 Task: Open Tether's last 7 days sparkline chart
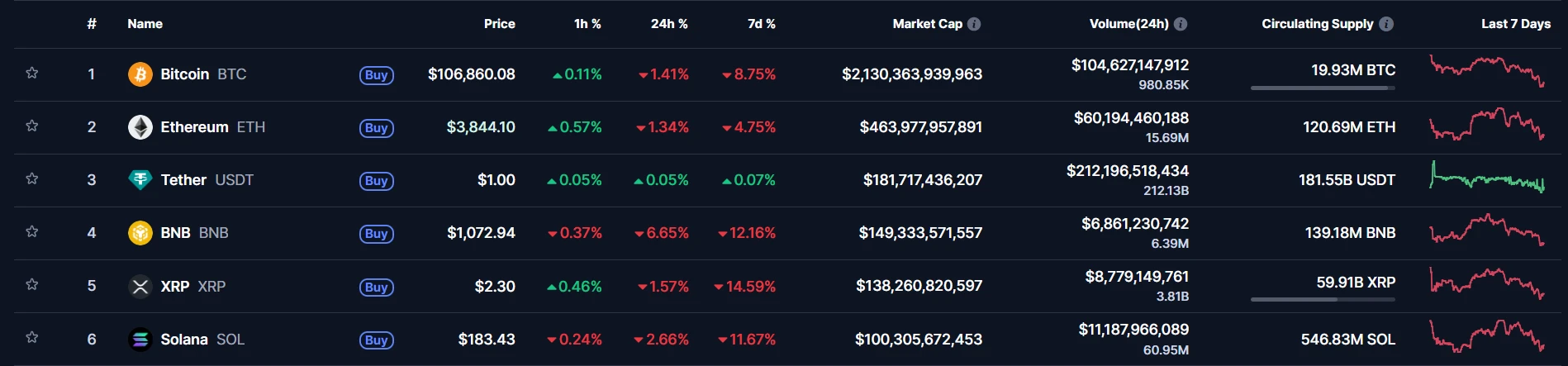click(x=1487, y=178)
